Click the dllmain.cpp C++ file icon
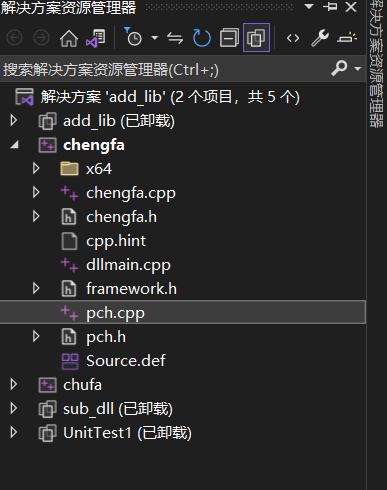 click(x=69, y=265)
